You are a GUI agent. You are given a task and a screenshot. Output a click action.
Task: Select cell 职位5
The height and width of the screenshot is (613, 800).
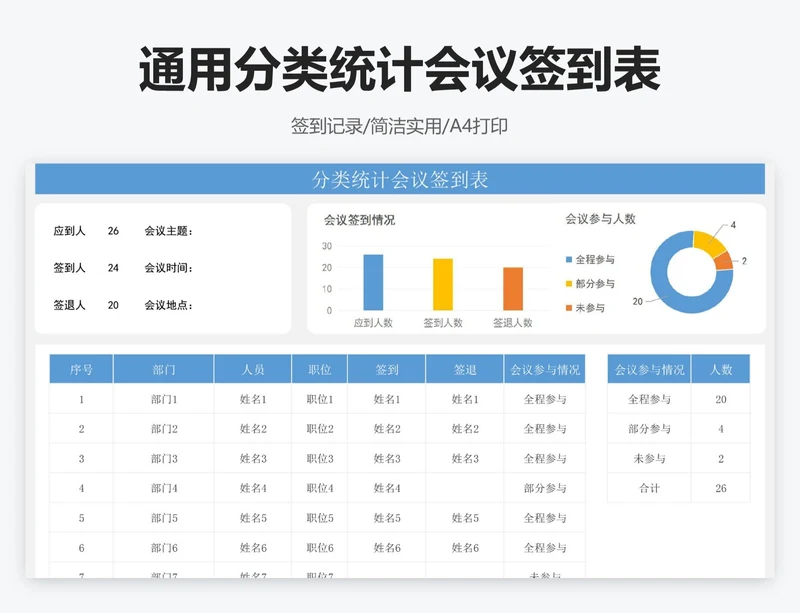pyautogui.click(x=320, y=518)
